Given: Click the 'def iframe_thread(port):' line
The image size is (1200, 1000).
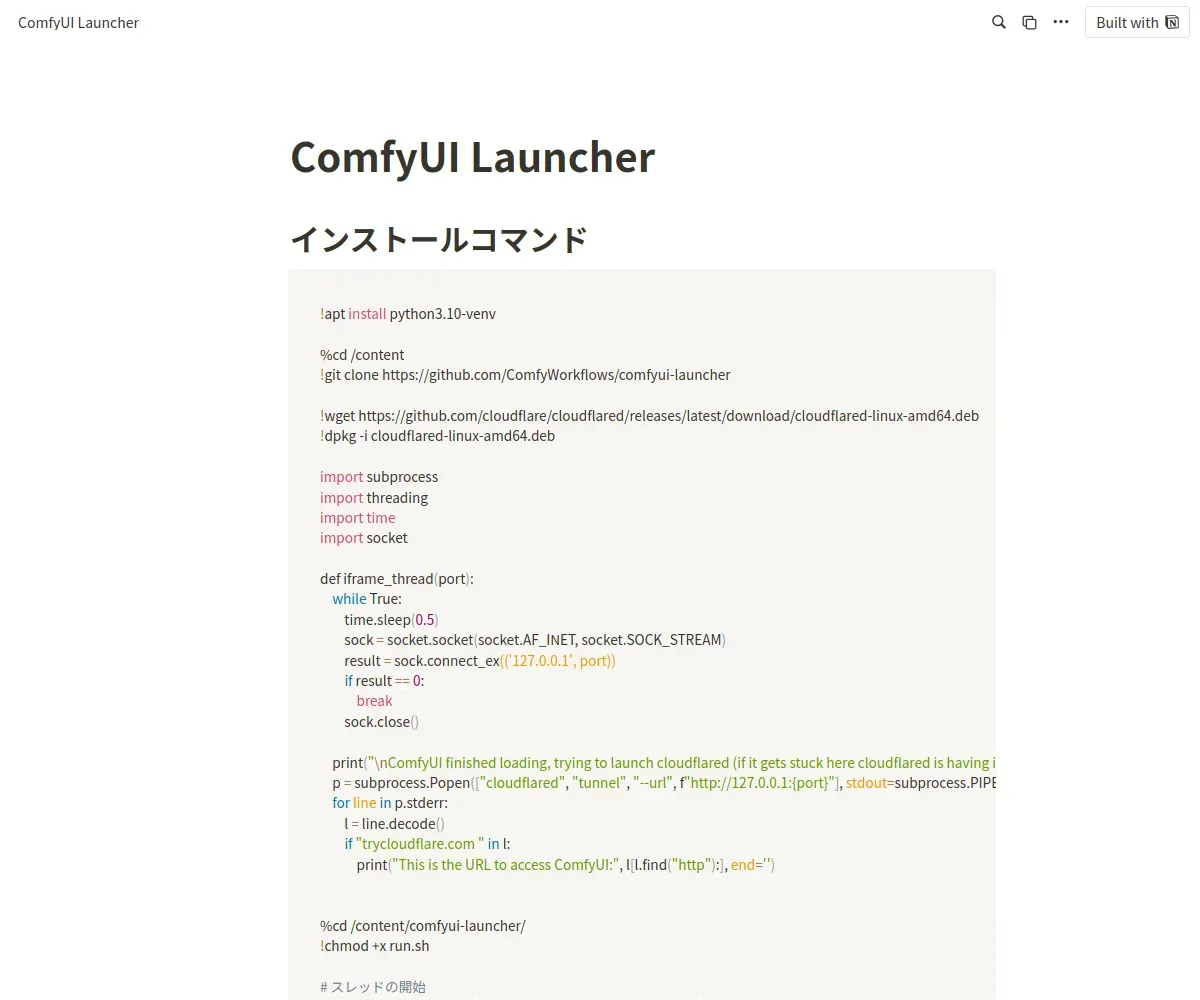Looking at the screenshot, I should click(x=397, y=579).
